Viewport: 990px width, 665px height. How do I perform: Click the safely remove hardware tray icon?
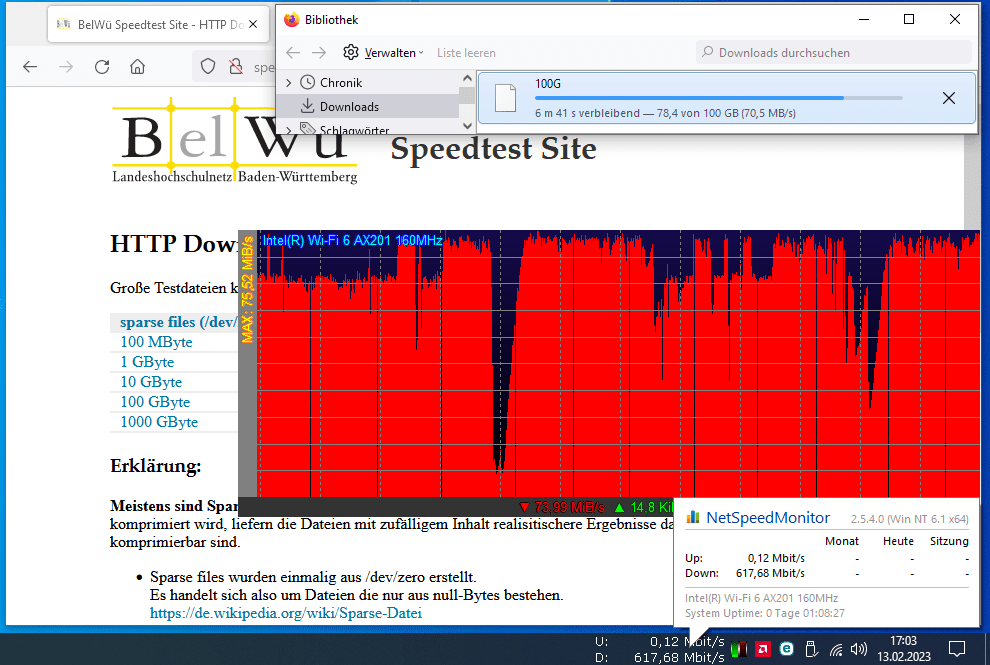tap(811, 649)
